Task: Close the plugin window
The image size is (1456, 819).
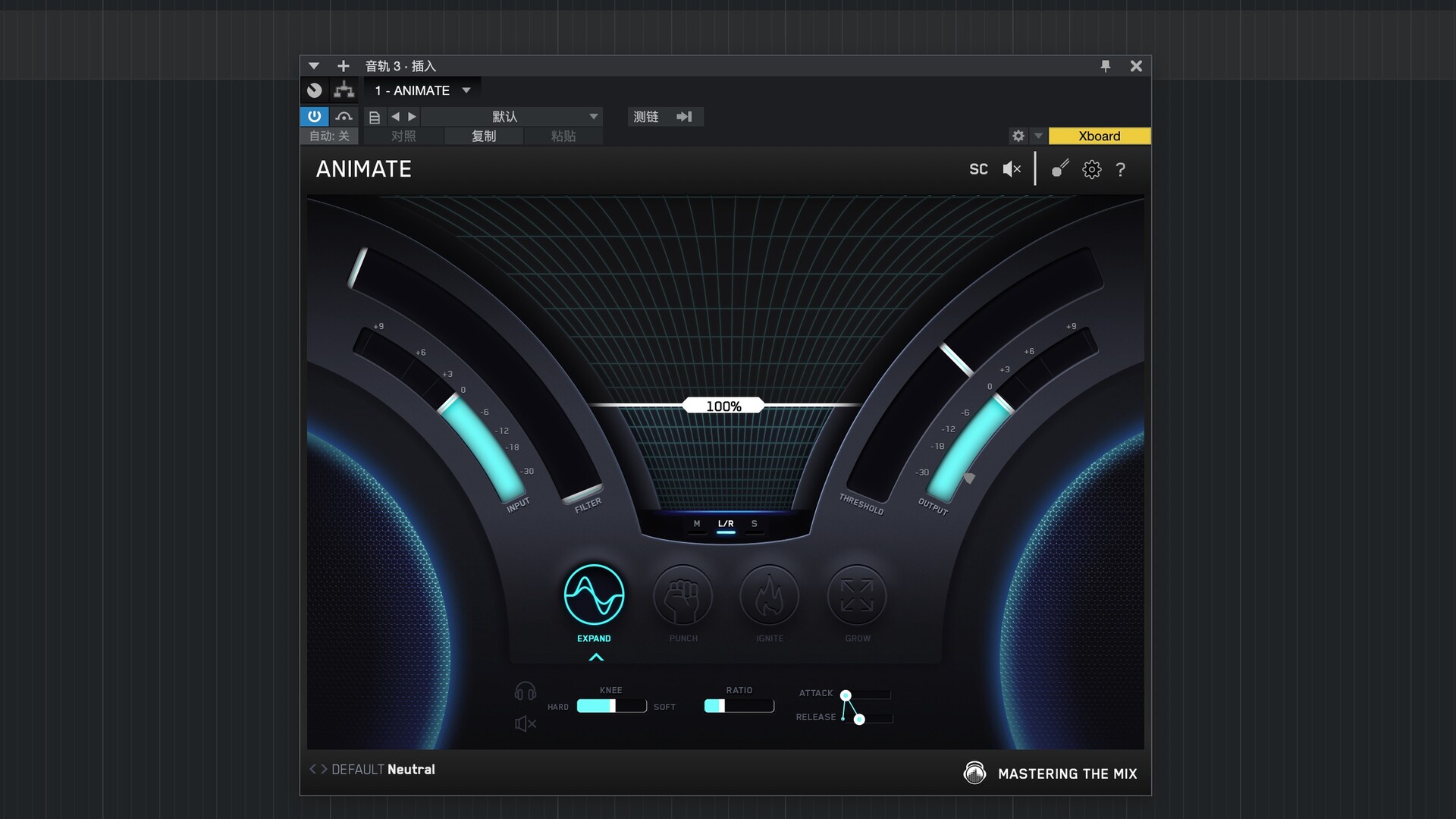Action: coord(1136,66)
